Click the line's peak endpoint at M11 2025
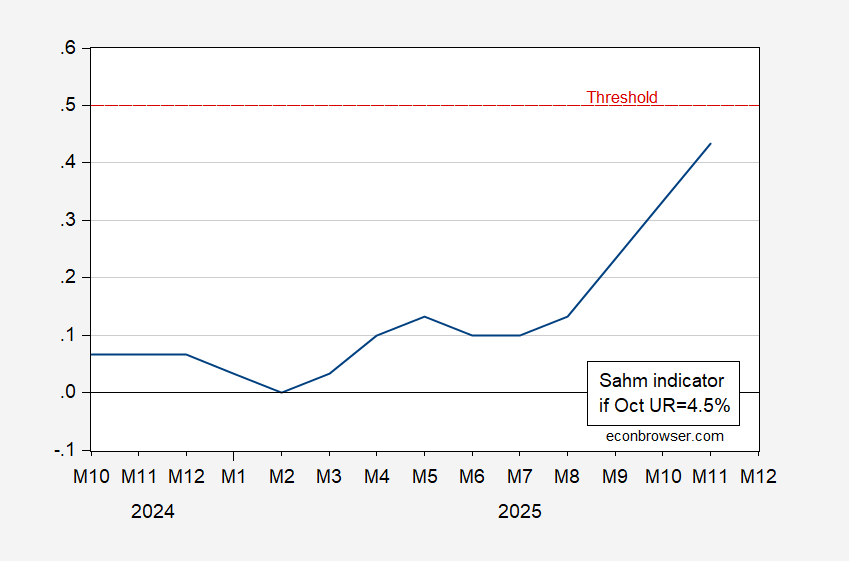This screenshot has height=561, width=849. point(711,143)
